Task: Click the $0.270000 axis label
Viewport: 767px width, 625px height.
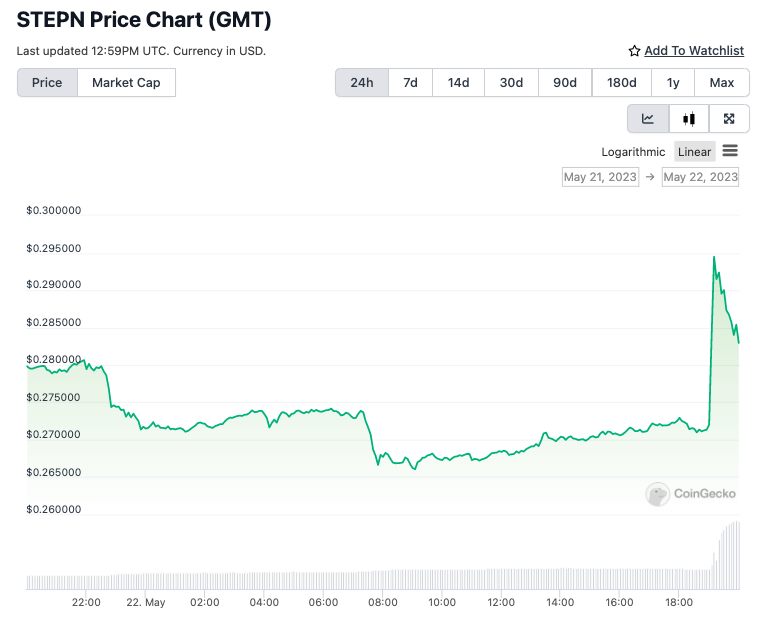Action: click(x=53, y=434)
